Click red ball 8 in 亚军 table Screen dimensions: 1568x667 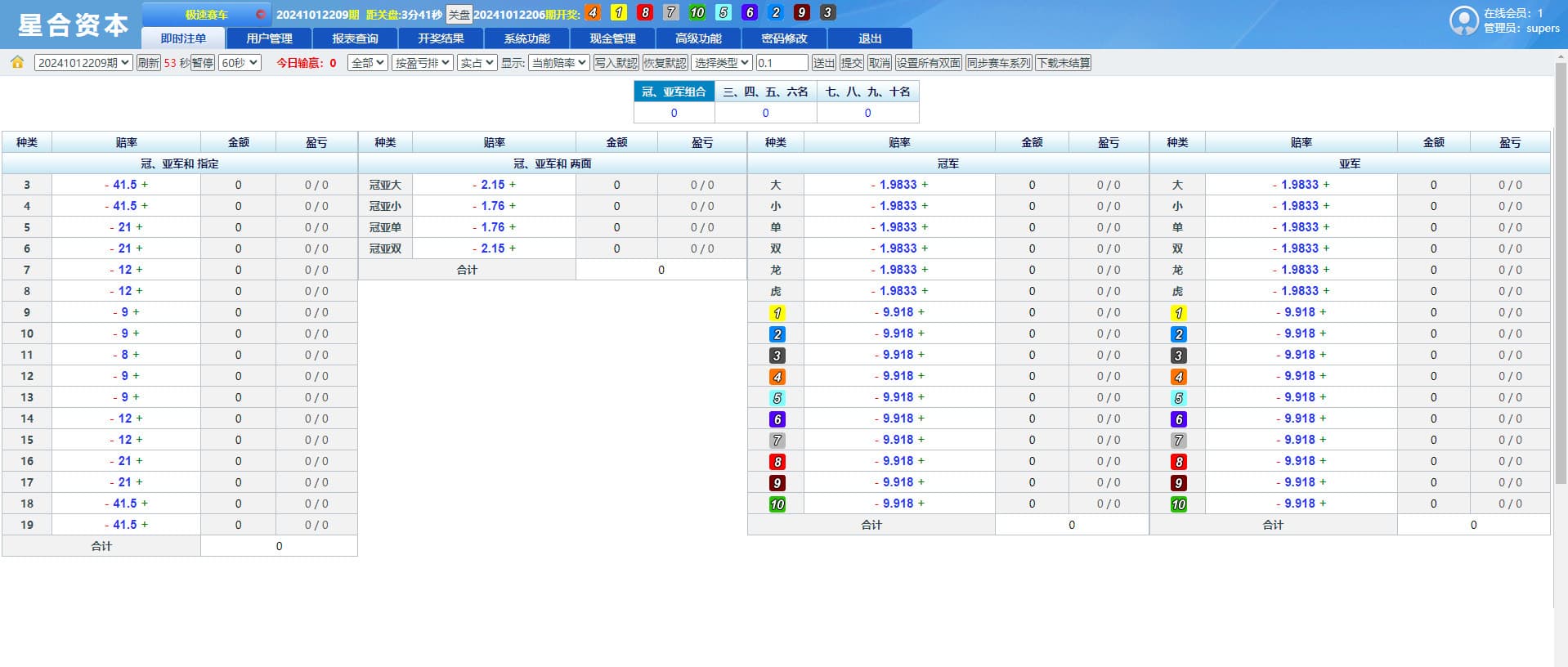tap(1178, 462)
